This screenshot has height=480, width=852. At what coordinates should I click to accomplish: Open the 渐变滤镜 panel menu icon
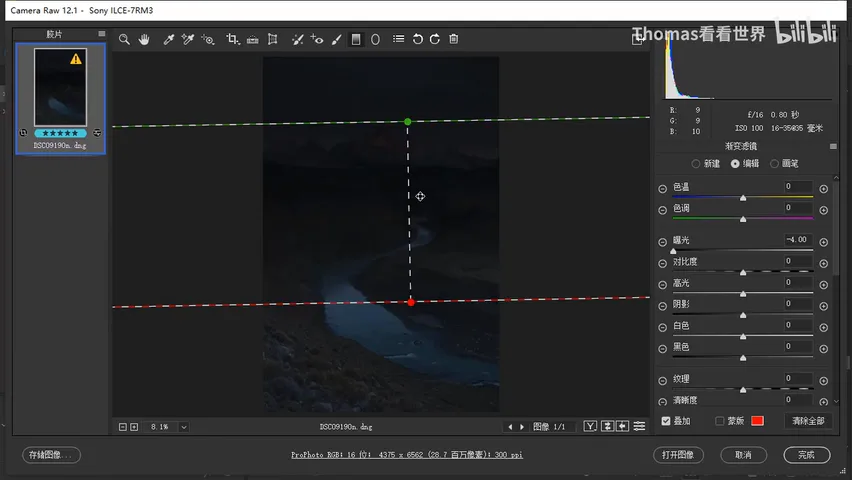tap(833, 146)
